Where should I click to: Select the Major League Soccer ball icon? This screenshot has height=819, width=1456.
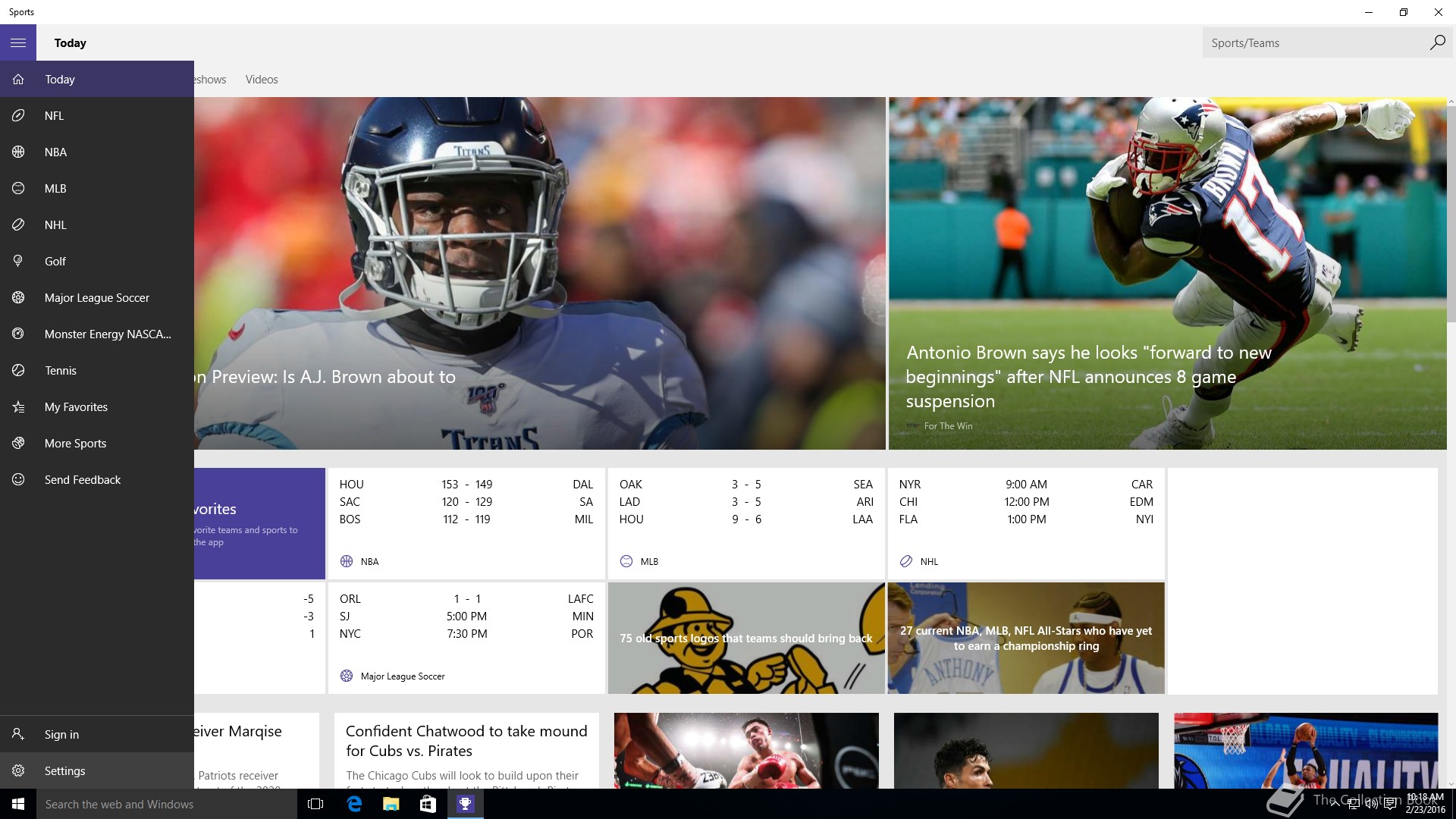click(x=18, y=297)
